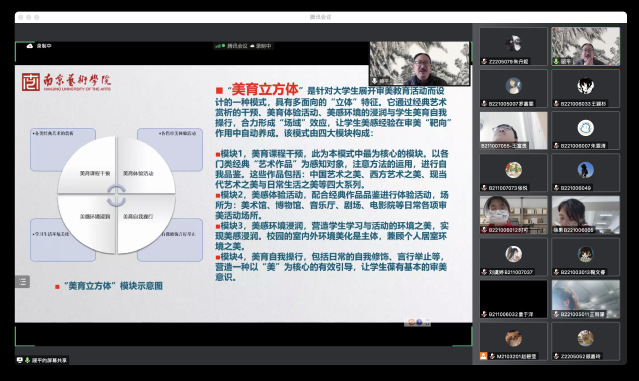Click the 顾平的屏幕共享 label at bottom left

tap(49, 360)
